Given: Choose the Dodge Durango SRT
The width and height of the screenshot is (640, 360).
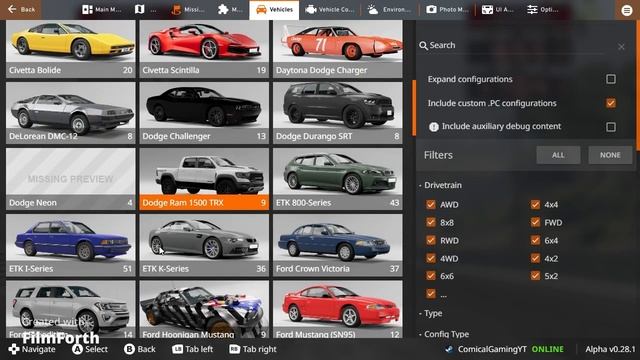Looking at the screenshot, I should pyautogui.click(x=338, y=113).
